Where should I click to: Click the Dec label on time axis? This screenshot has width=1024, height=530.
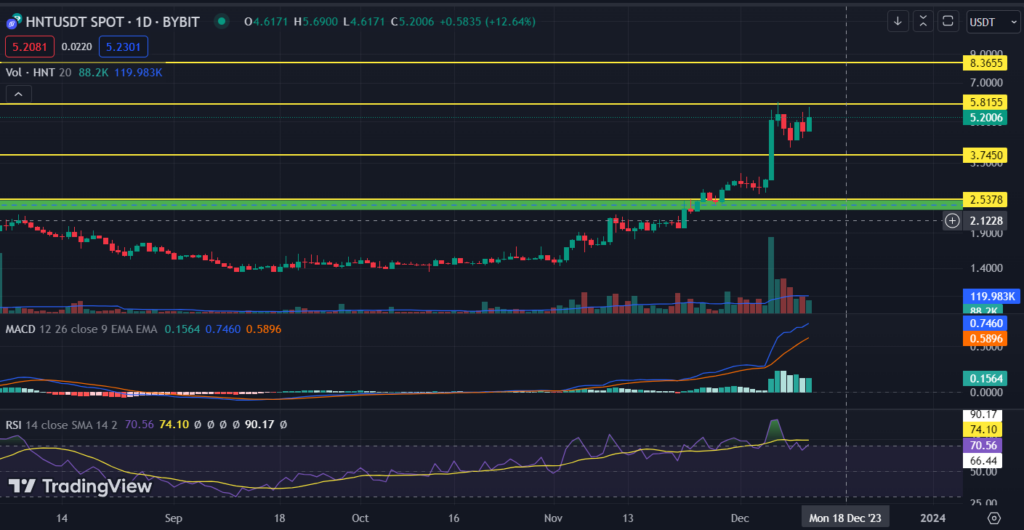(740, 518)
